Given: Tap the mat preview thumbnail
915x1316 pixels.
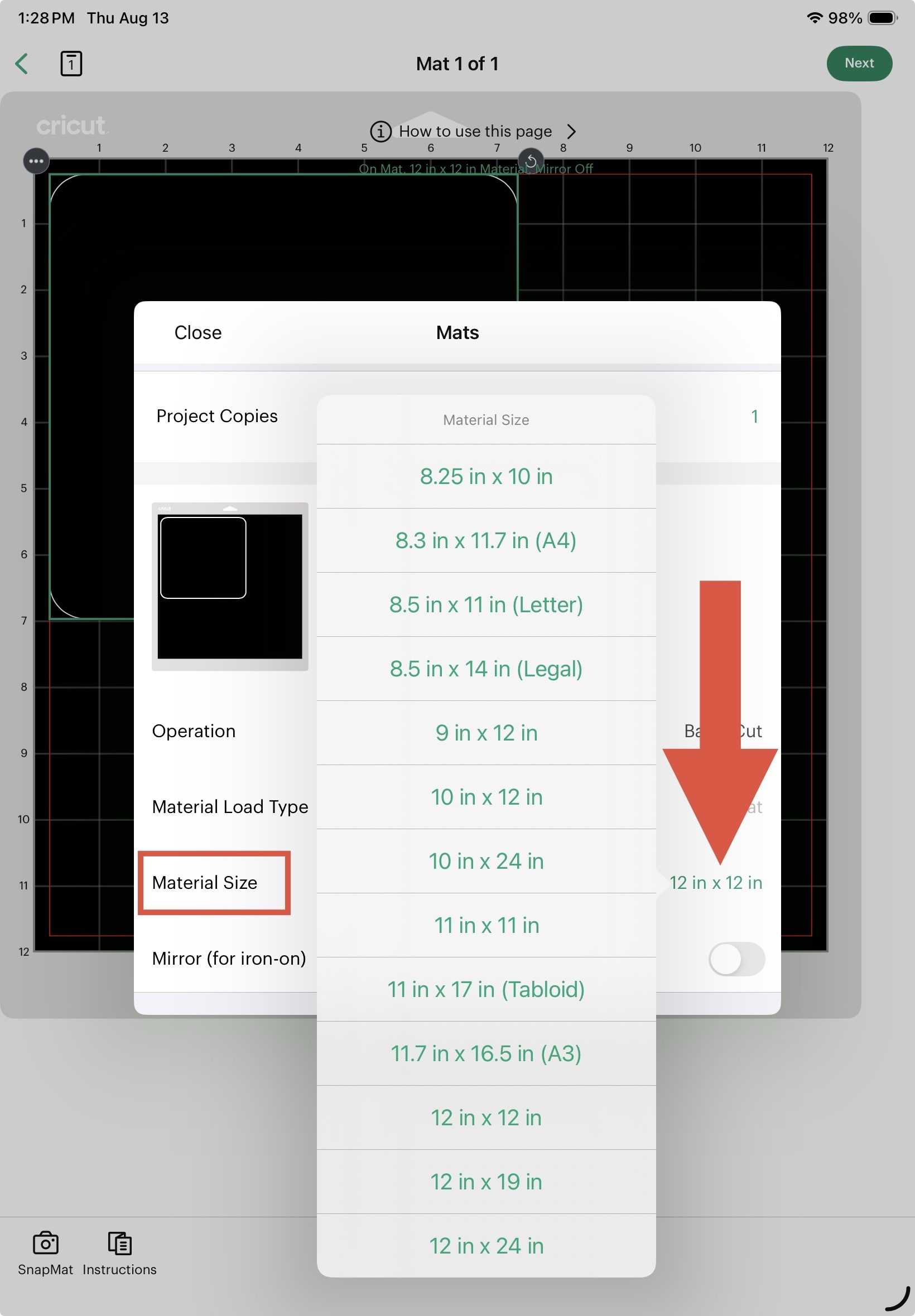Looking at the screenshot, I should [230, 587].
